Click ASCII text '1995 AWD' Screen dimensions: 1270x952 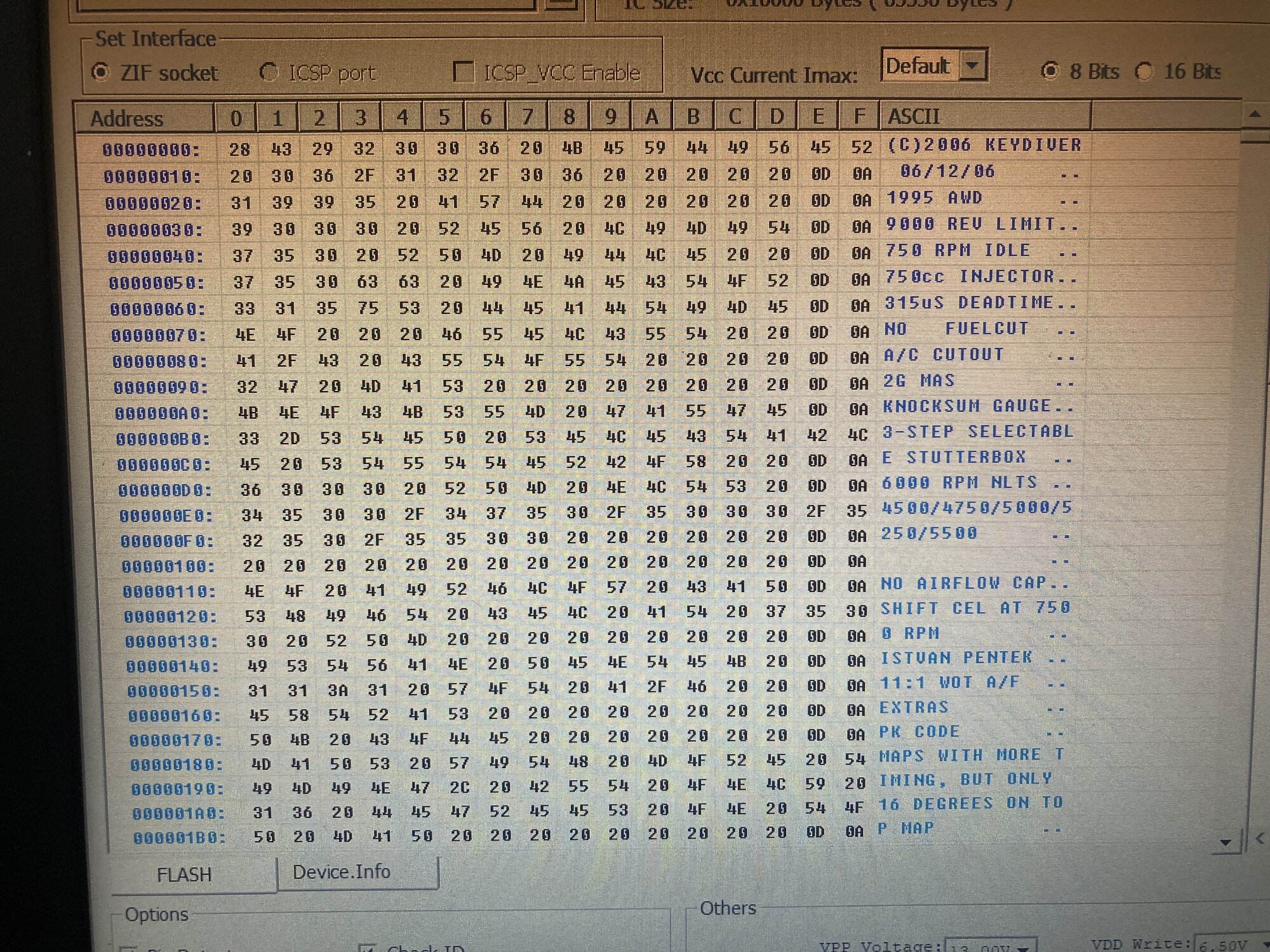(x=934, y=198)
